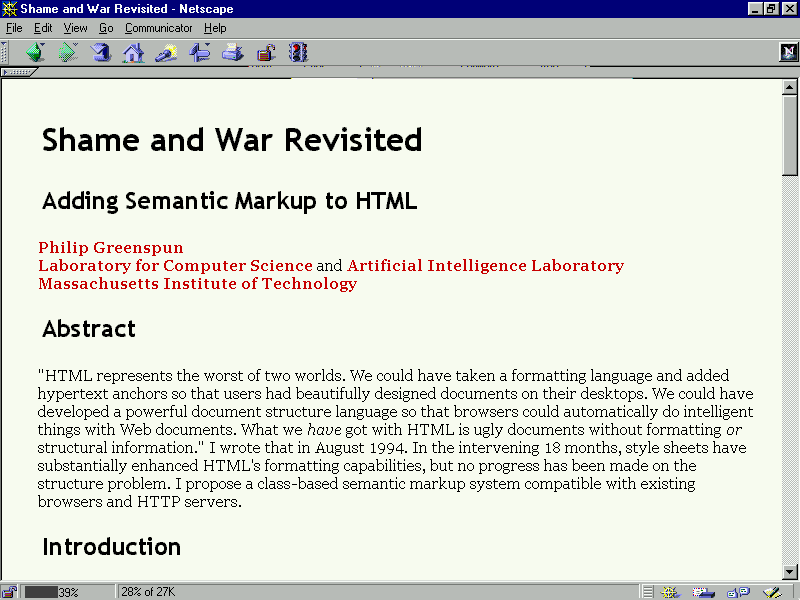Open the Artificial Intelligence Laboratory link
The width and height of the screenshot is (800, 600).
coord(485,265)
